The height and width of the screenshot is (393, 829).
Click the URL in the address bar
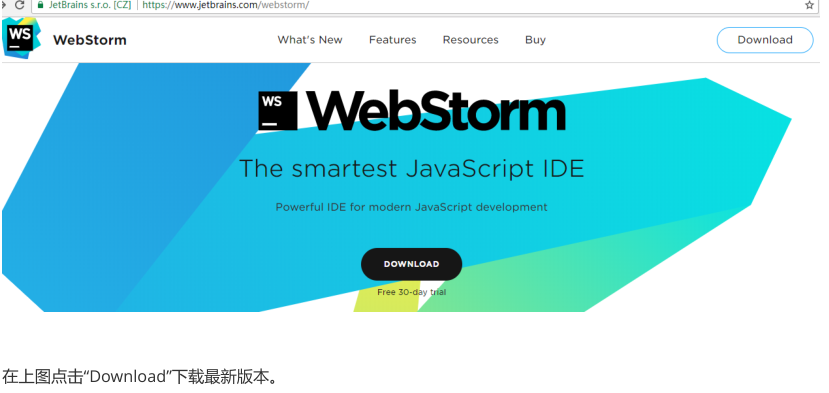pyautogui.click(x=226, y=5)
